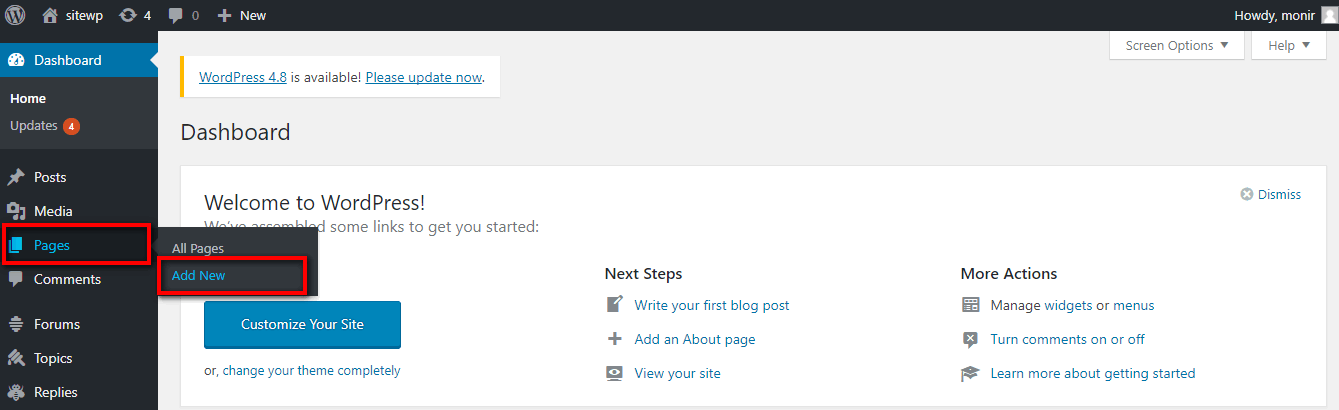Open Posts via the pushpin icon

16,177
